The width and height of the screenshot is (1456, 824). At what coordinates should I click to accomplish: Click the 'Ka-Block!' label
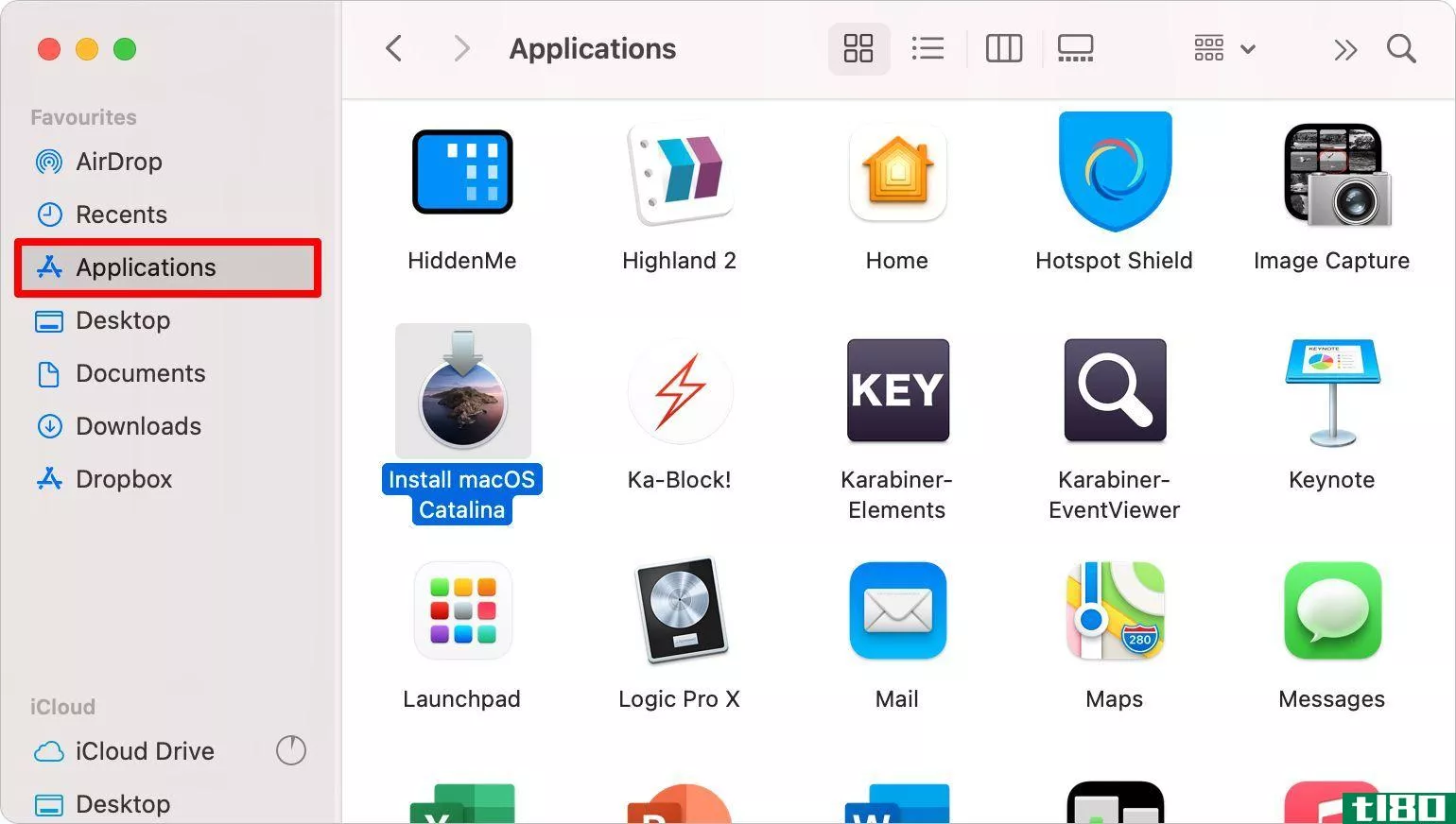point(679,480)
